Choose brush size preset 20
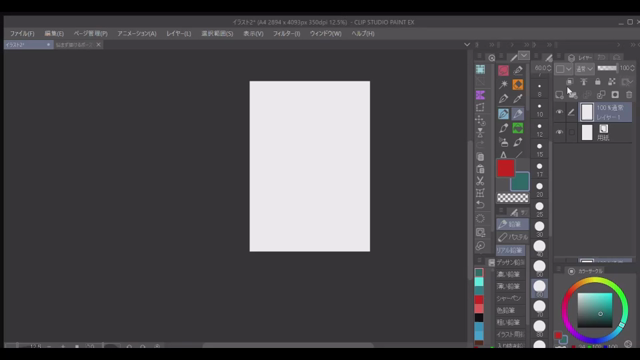This screenshot has width=640, height=360. [540, 189]
